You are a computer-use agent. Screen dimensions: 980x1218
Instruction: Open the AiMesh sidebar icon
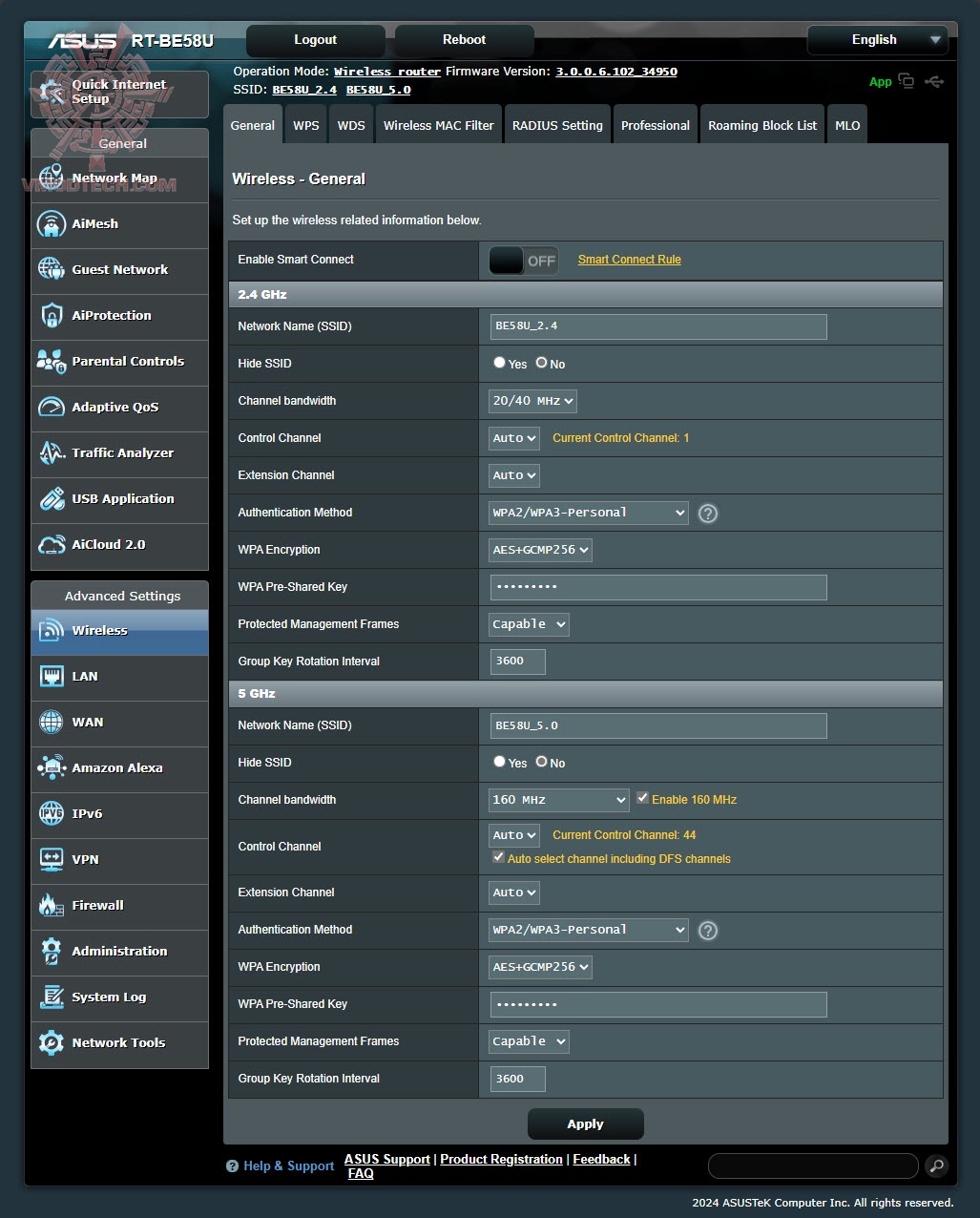pyautogui.click(x=52, y=224)
